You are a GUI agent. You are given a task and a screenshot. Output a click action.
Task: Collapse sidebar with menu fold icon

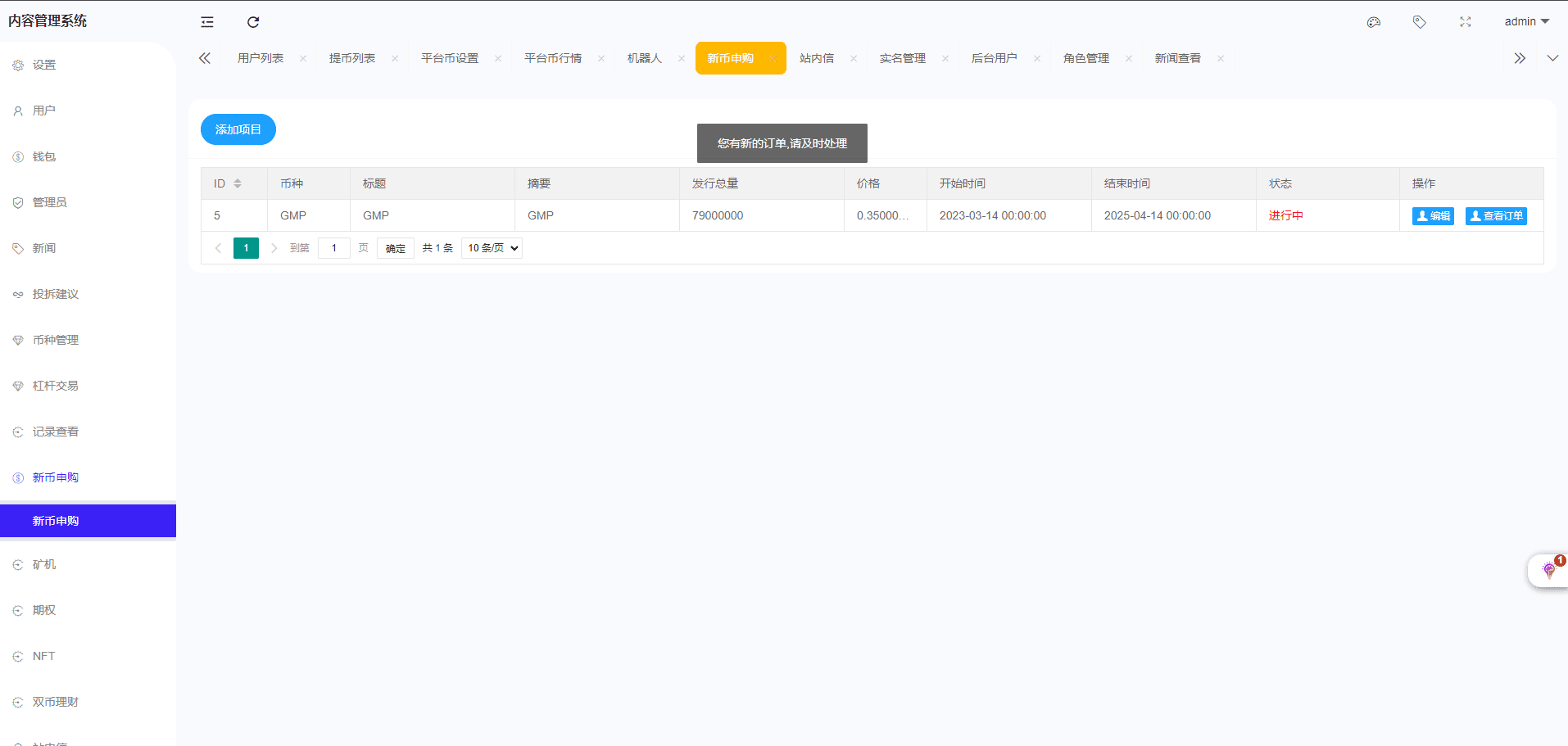207,22
